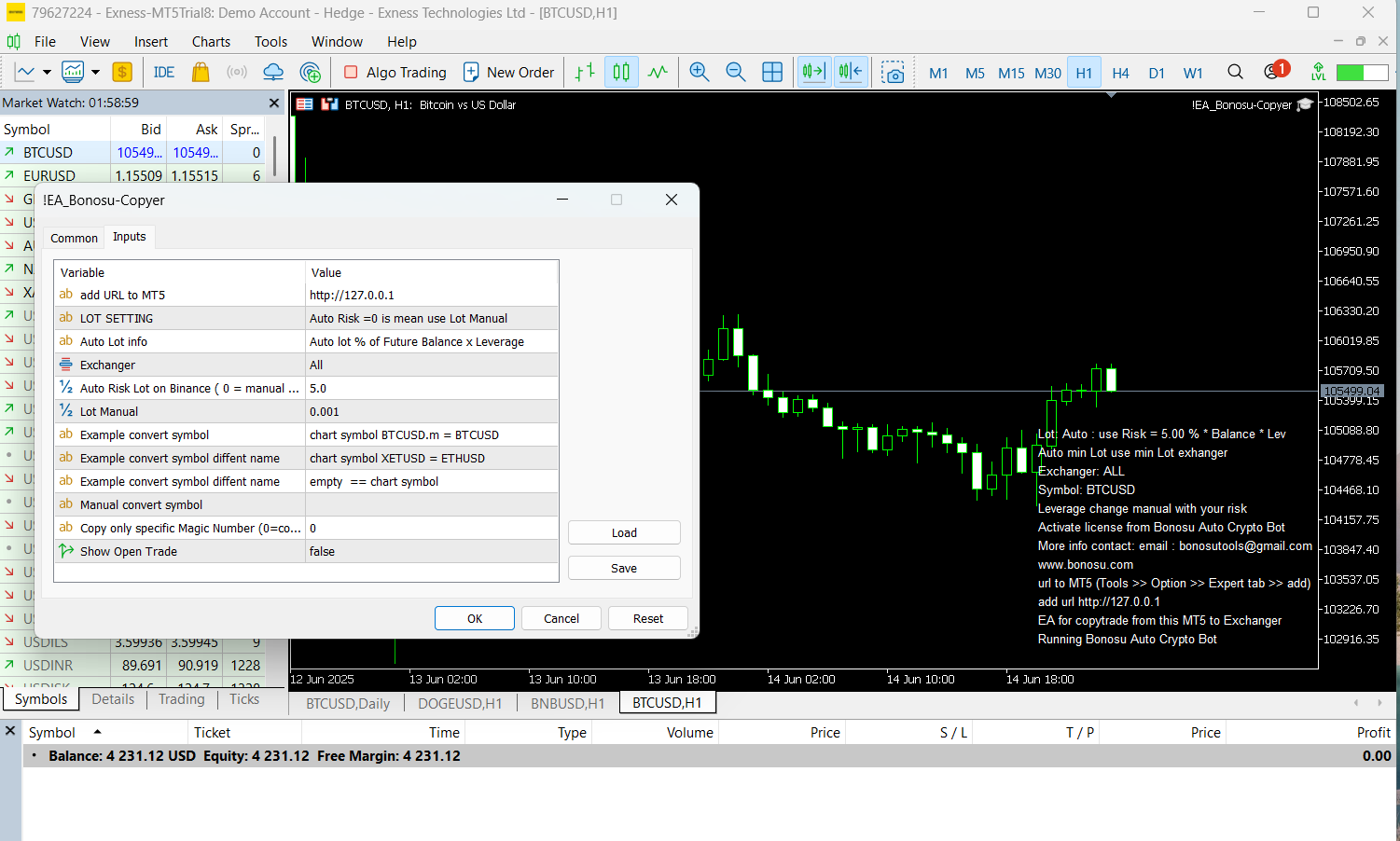Select the M1 timeframe
Screen dimensions: 1400x841
click(938, 73)
